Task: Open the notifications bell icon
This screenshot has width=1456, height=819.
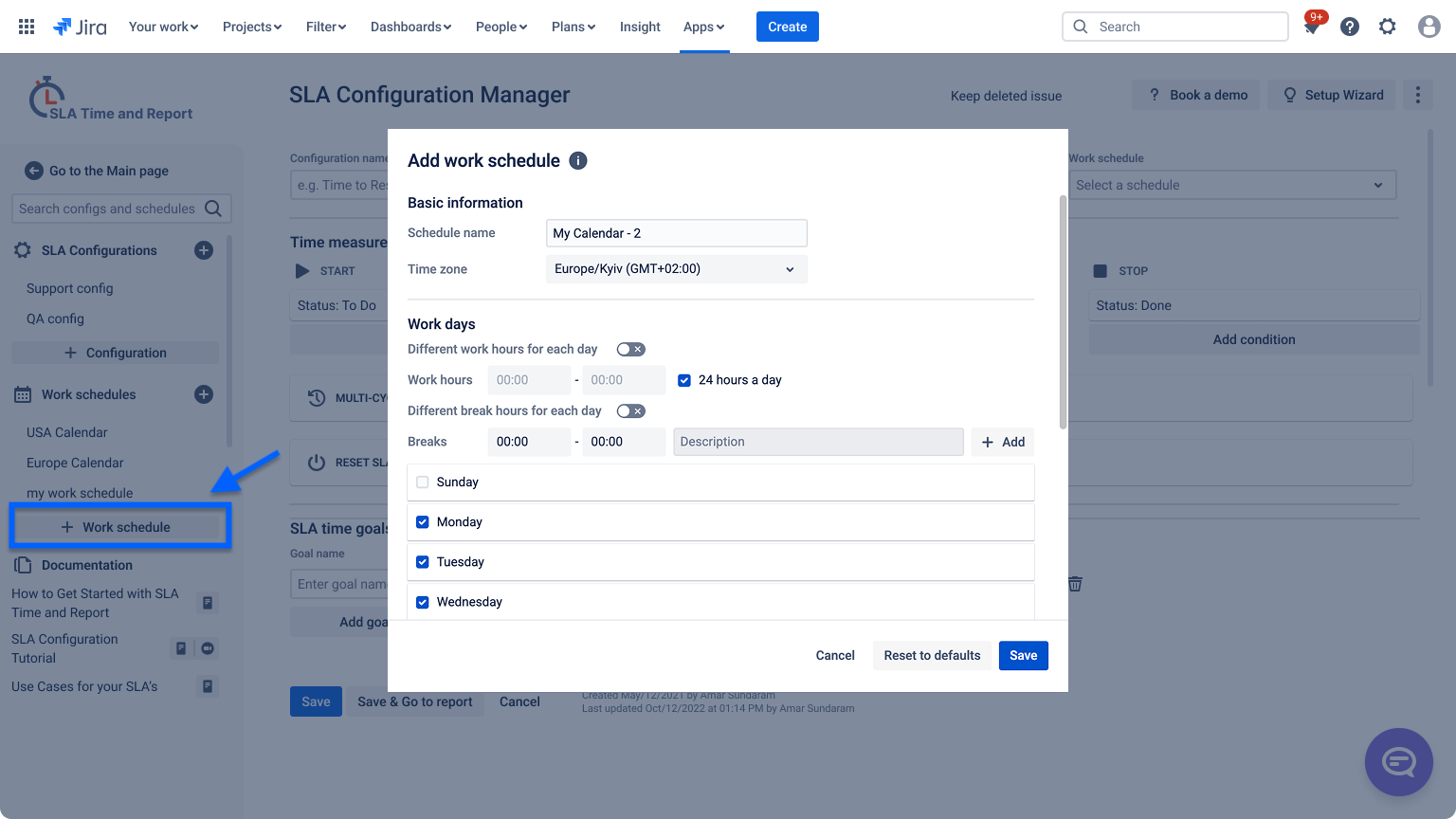Action: [x=1312, y=27]
